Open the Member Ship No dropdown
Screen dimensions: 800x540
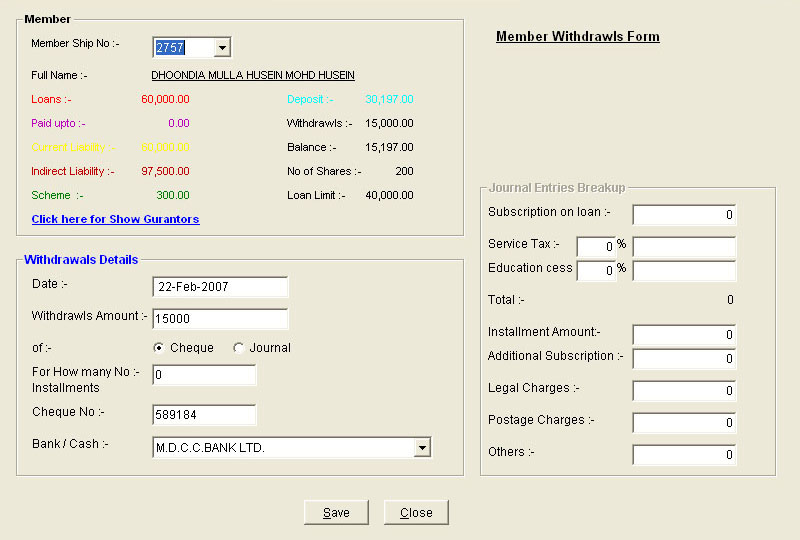[222, 48]
